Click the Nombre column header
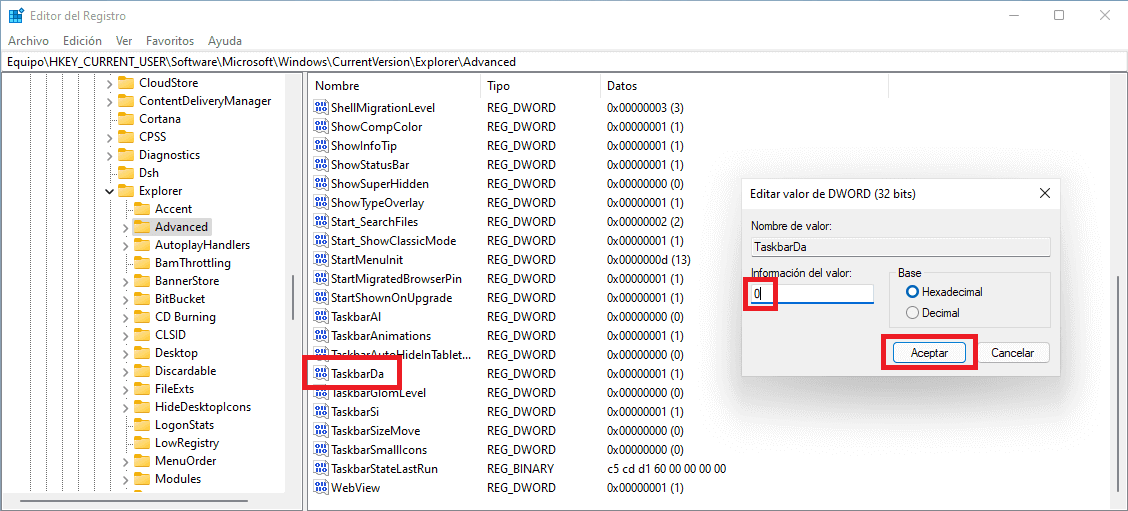 point(394,86)
